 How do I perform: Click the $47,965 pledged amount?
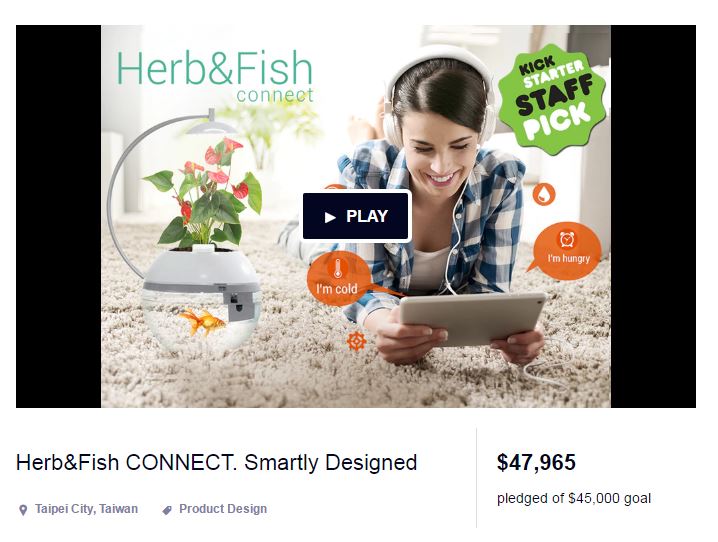(x=536, y=462)
